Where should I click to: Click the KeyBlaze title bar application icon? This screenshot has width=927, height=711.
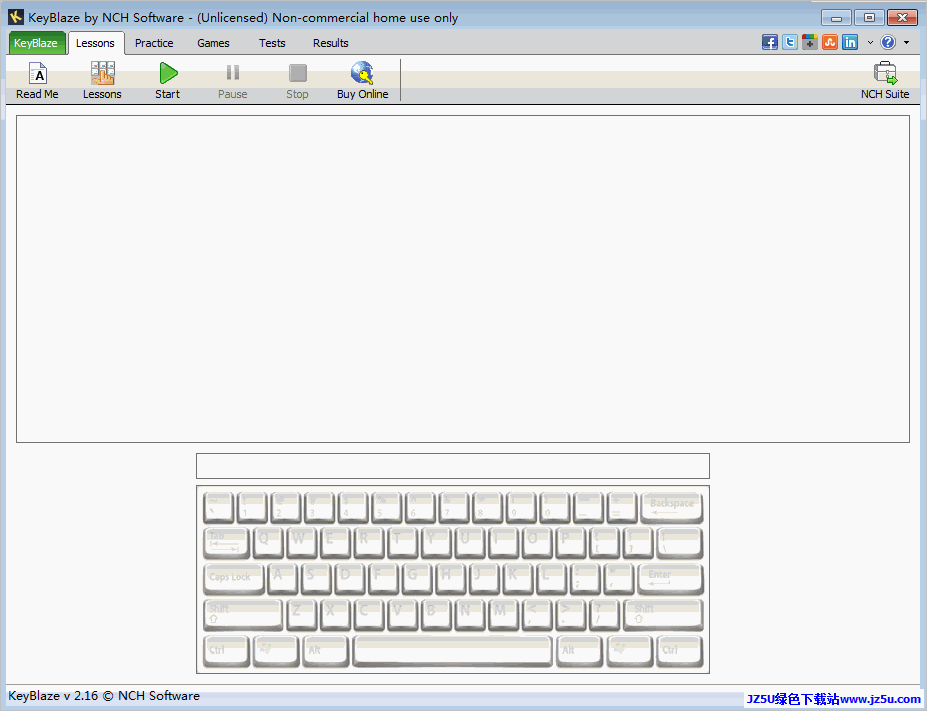pos(16,17)
